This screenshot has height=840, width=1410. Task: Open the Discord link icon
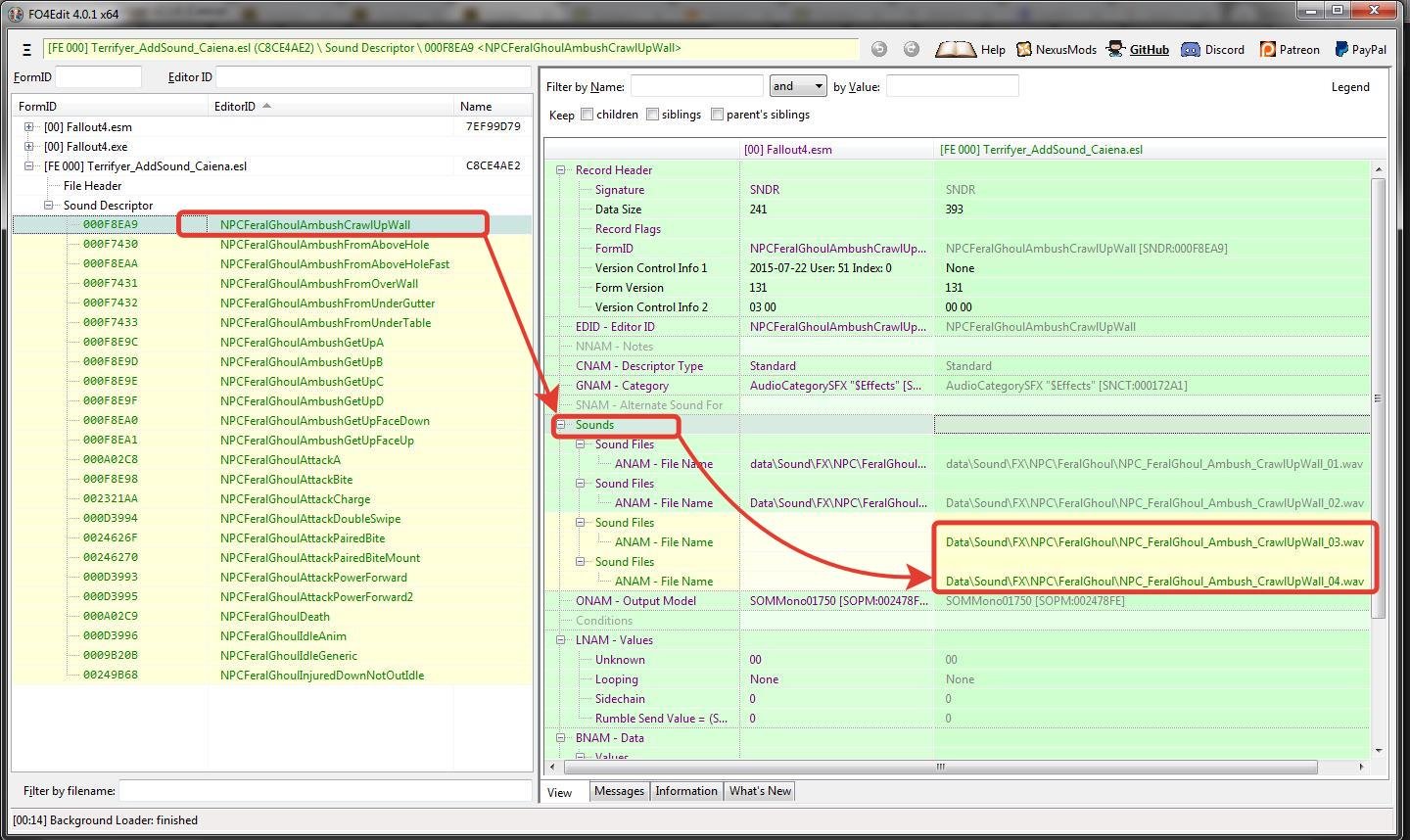1191,49
